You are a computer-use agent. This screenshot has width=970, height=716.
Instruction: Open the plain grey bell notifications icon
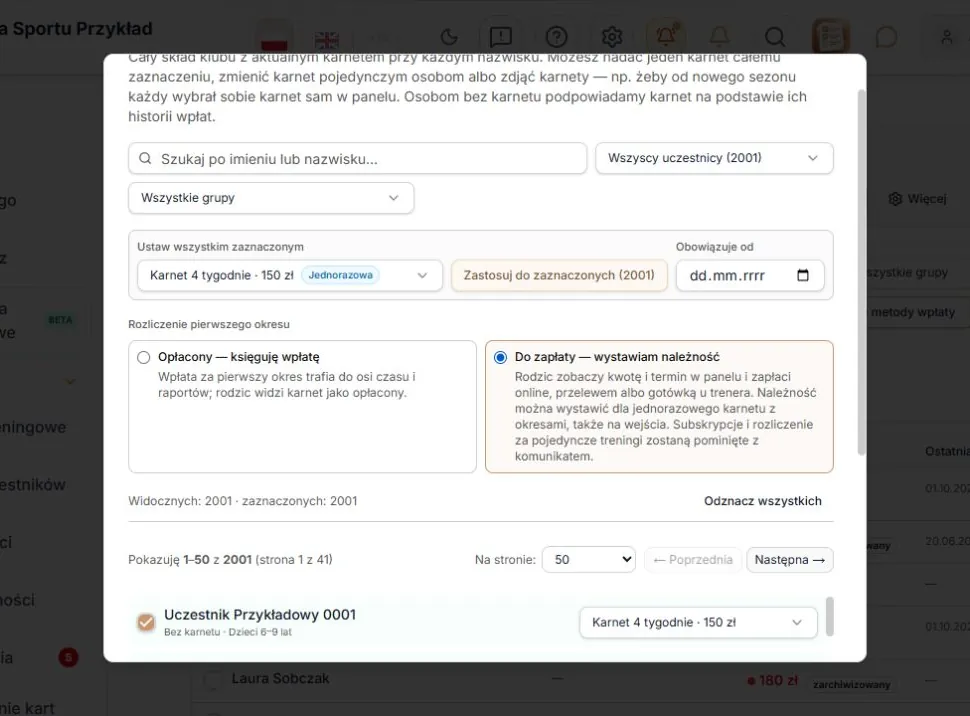[x=719, y=37]
